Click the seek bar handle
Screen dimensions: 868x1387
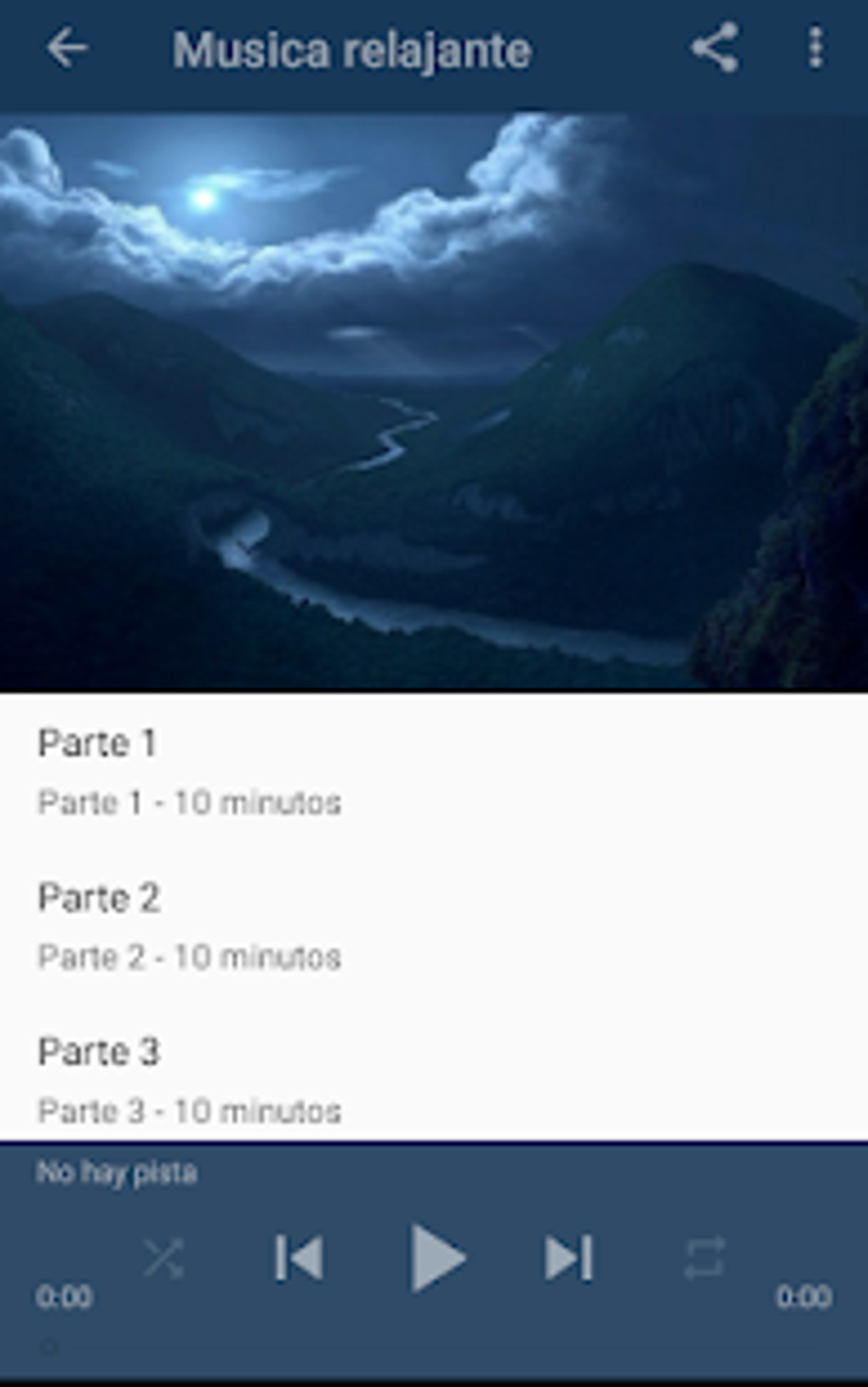click(49, 1347)
